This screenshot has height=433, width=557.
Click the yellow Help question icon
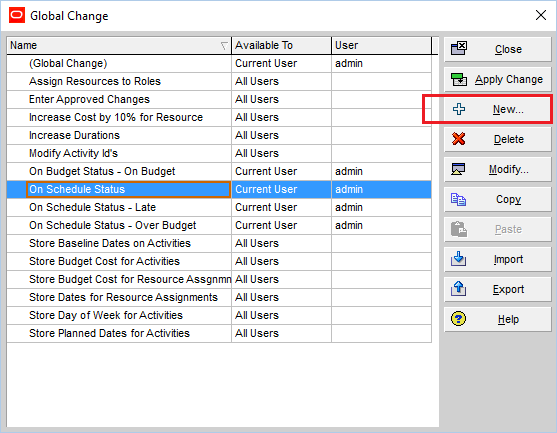click(458, 319)
